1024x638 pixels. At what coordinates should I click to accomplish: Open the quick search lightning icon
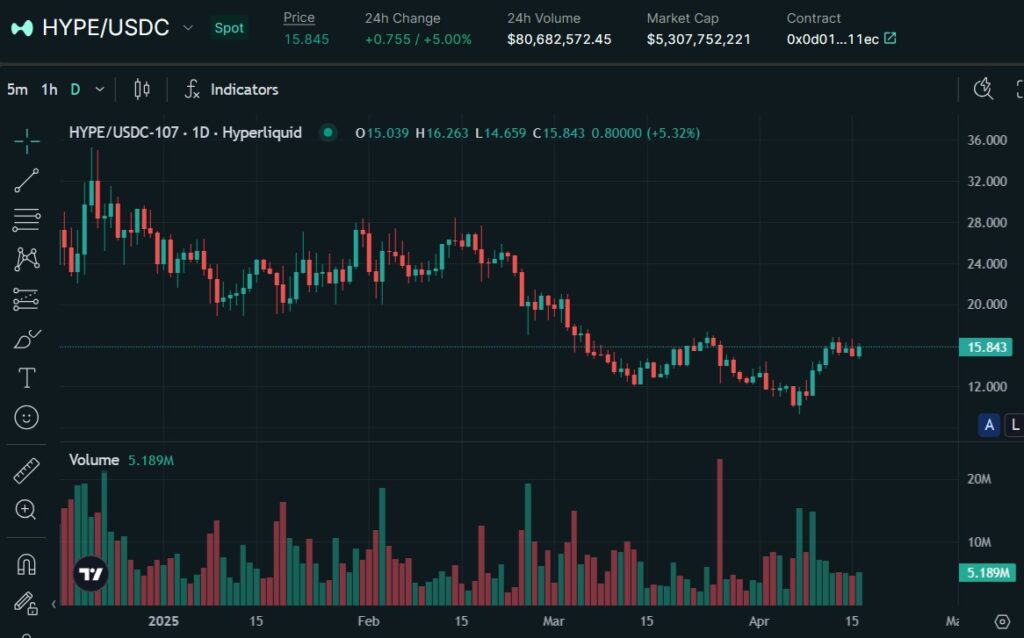coord(984,89)
